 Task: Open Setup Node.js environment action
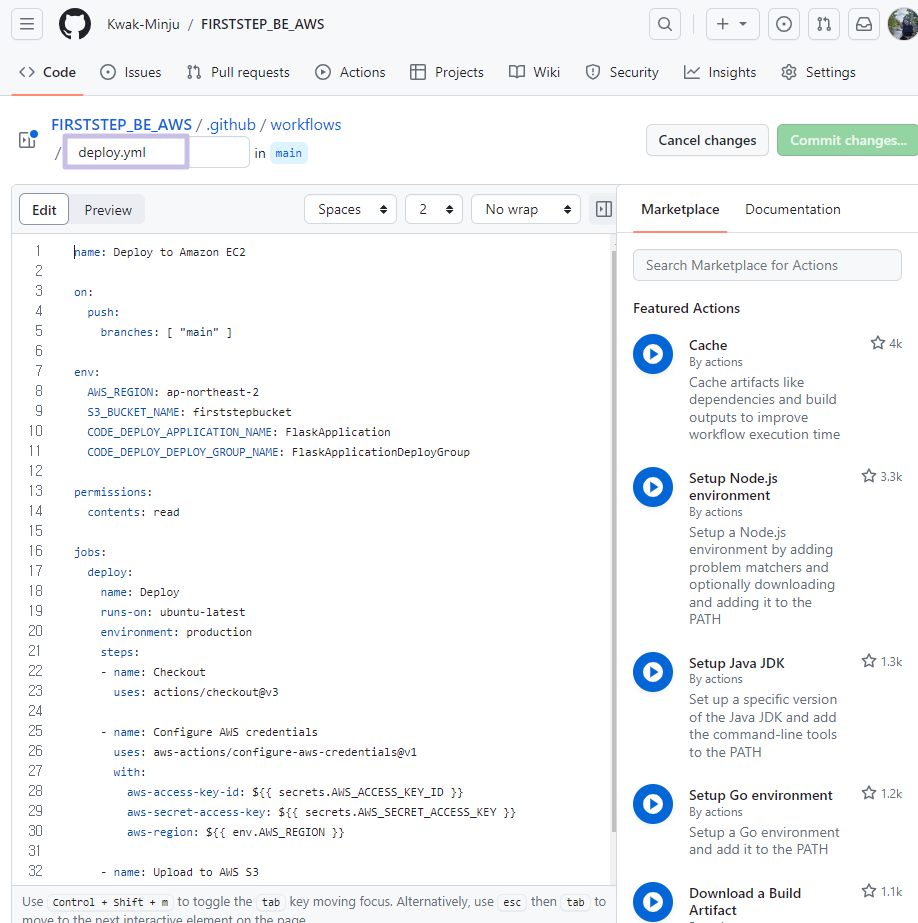[x=733, y=486]
